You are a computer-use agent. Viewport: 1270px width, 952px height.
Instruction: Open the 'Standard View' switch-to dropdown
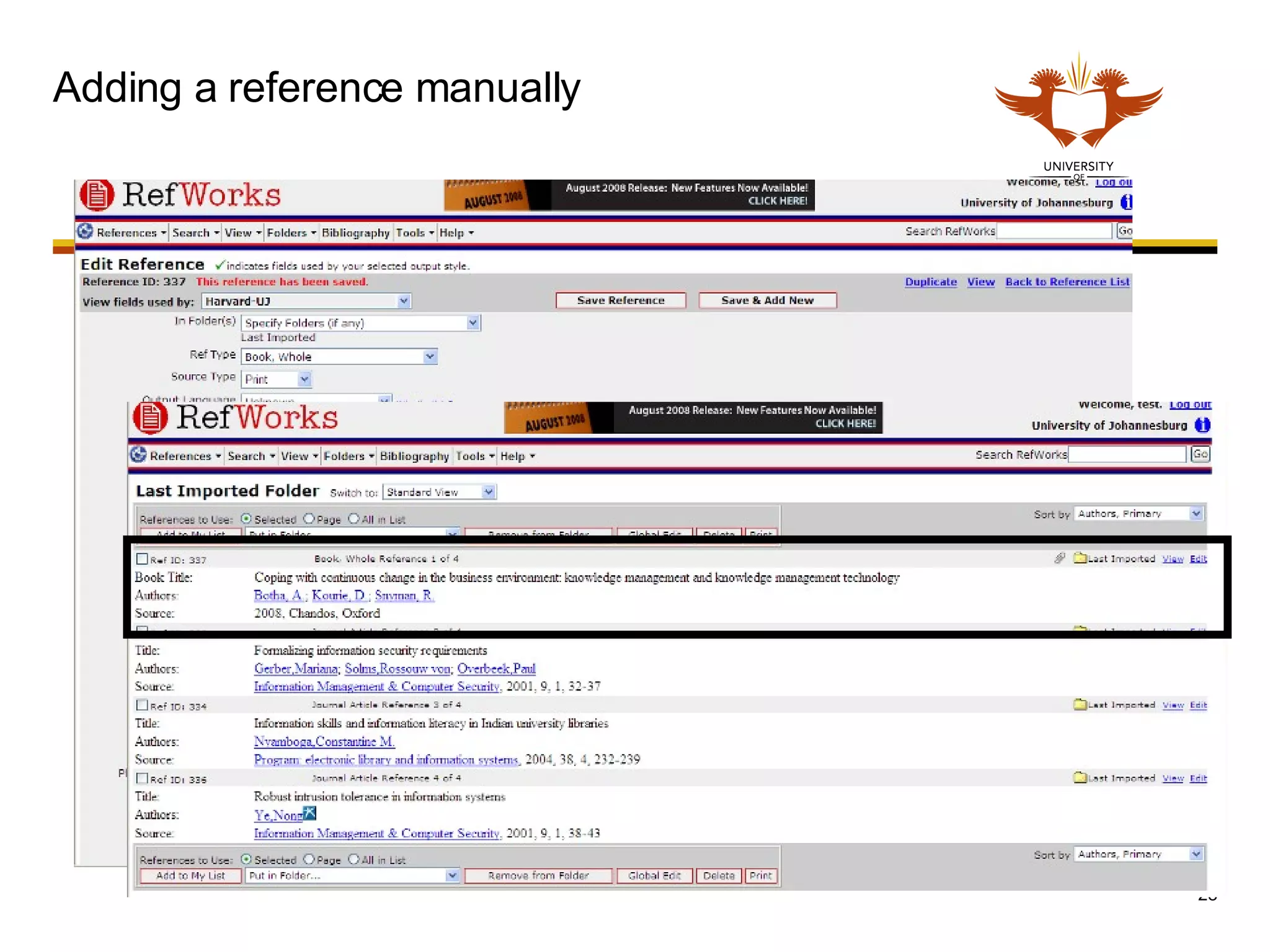click(x=440, y=492)
